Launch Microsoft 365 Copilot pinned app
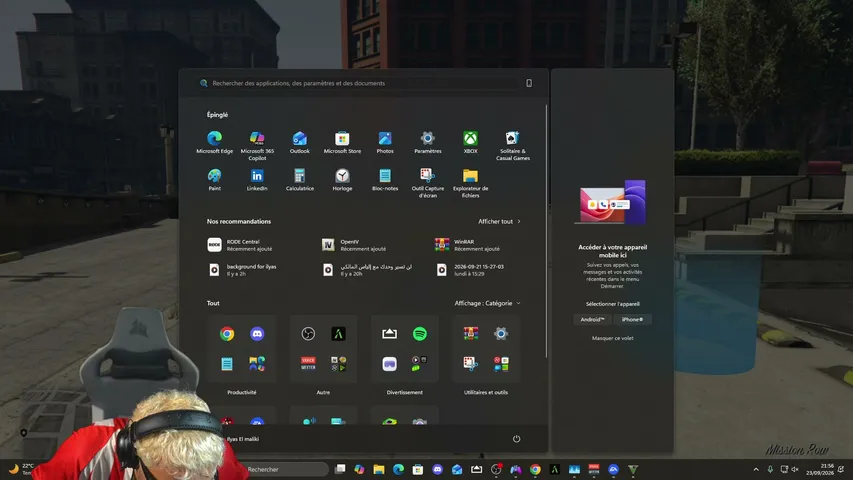This screenshot has width=853, height=480. click(257, 145)
